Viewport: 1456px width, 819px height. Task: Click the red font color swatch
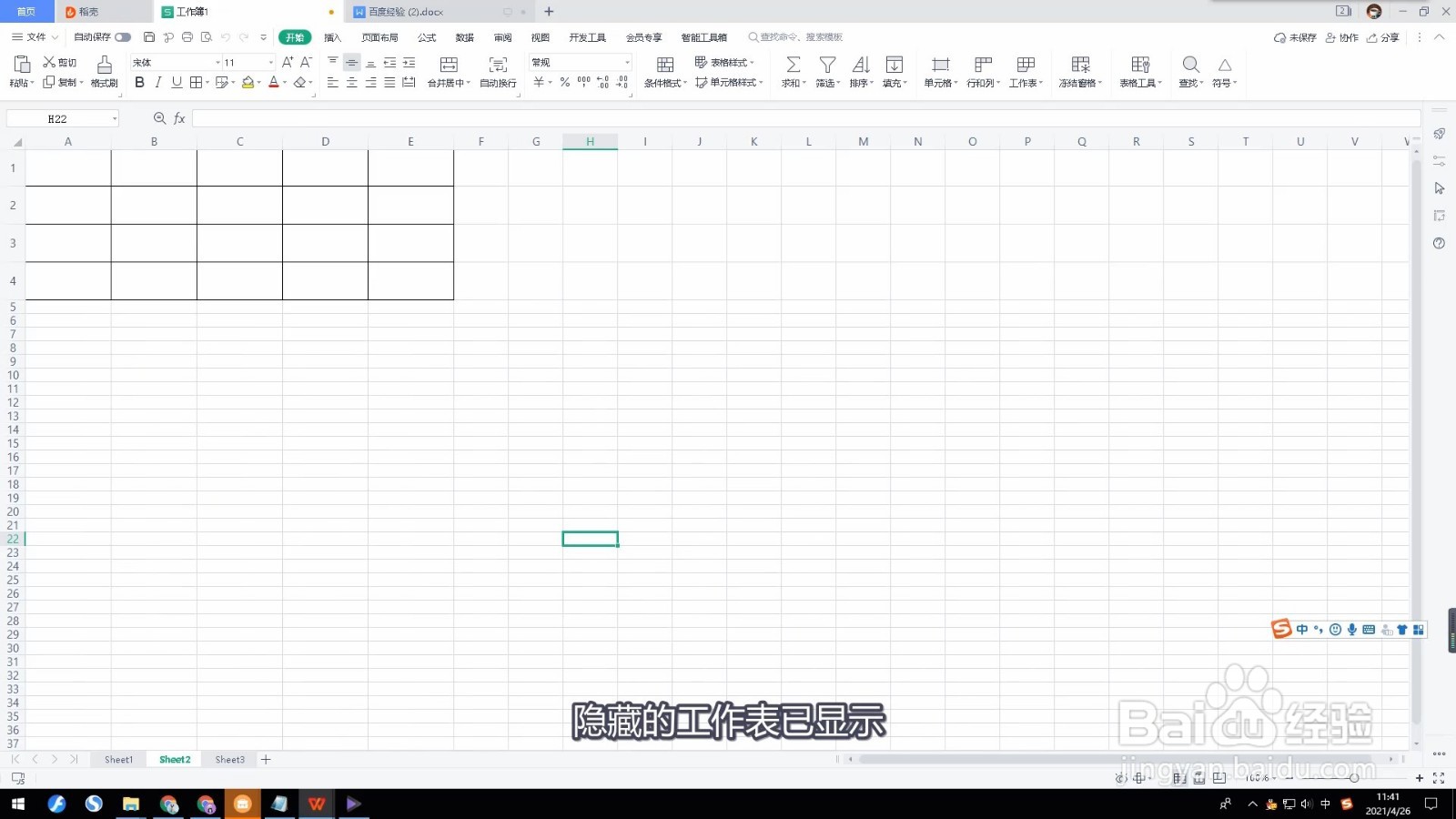[x=274, y=83]
